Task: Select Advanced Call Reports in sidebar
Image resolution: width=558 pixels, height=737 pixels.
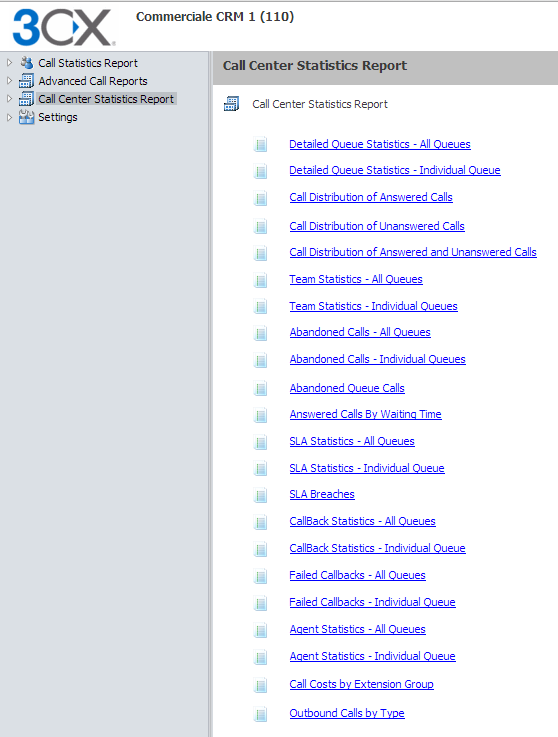Action: [93, 81]
